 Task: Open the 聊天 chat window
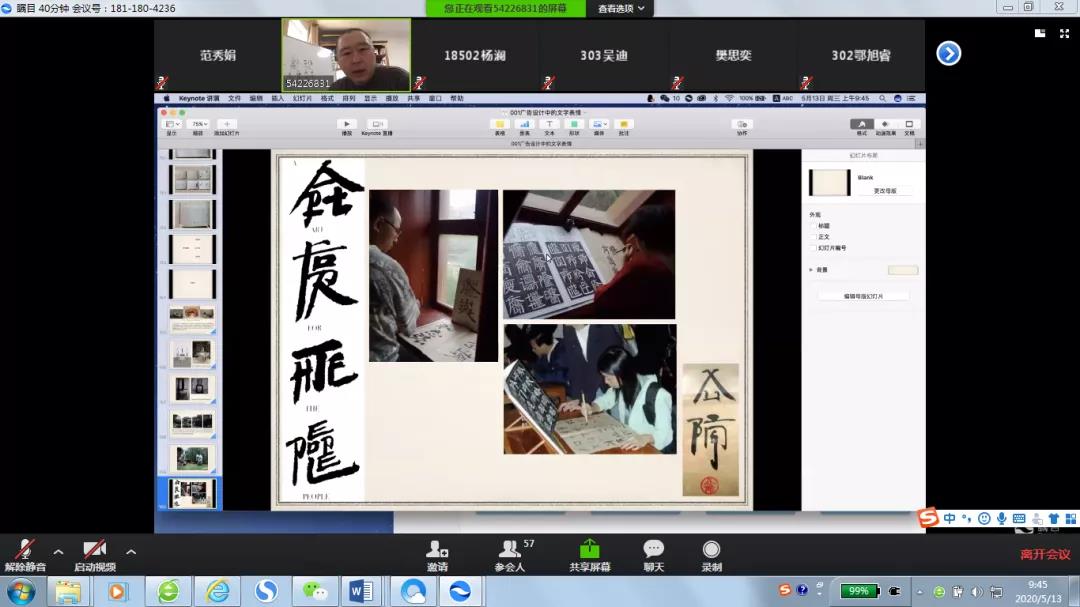(x=653, y=549)
